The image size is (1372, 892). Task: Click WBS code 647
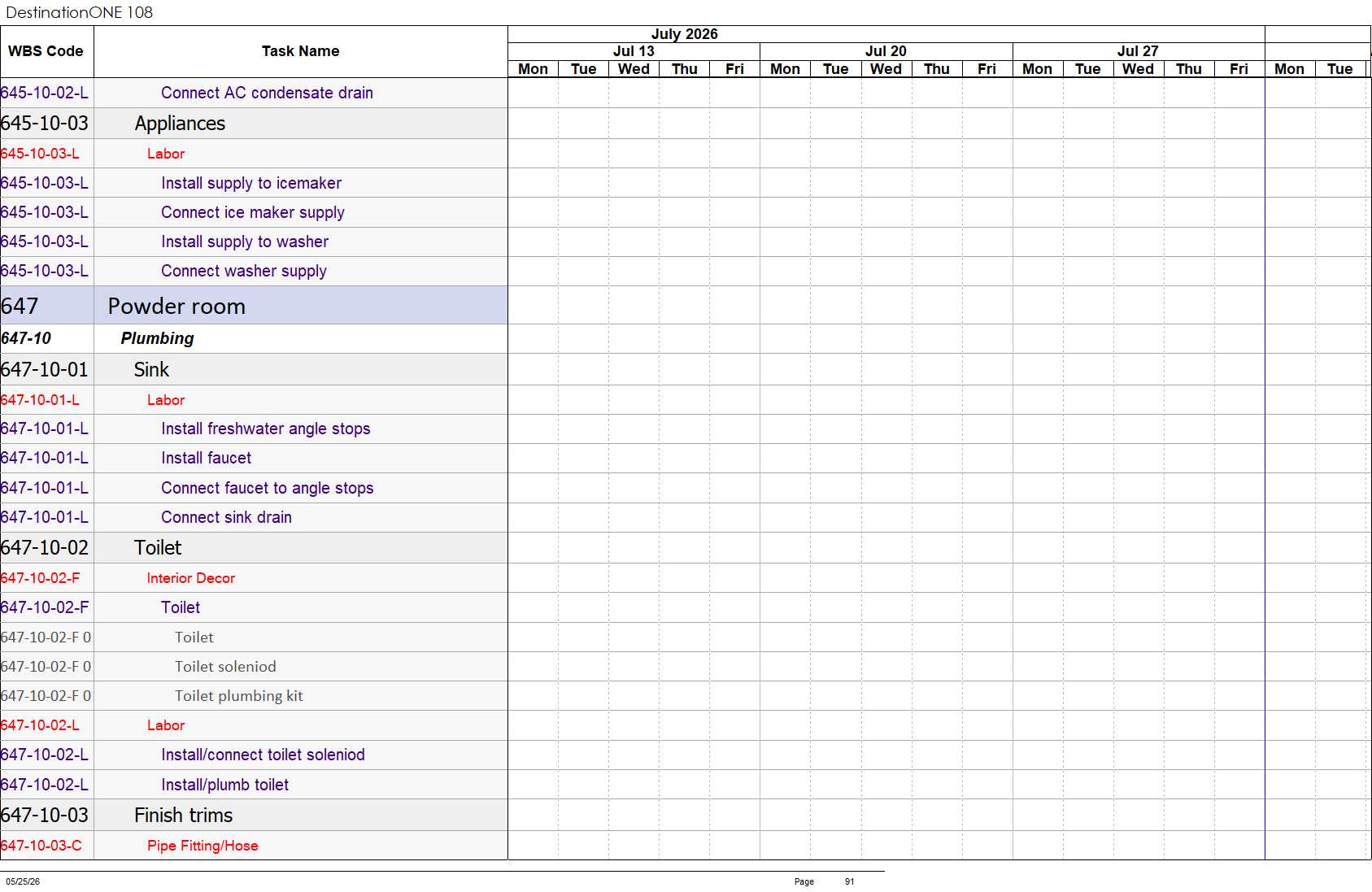coord(20,306)
